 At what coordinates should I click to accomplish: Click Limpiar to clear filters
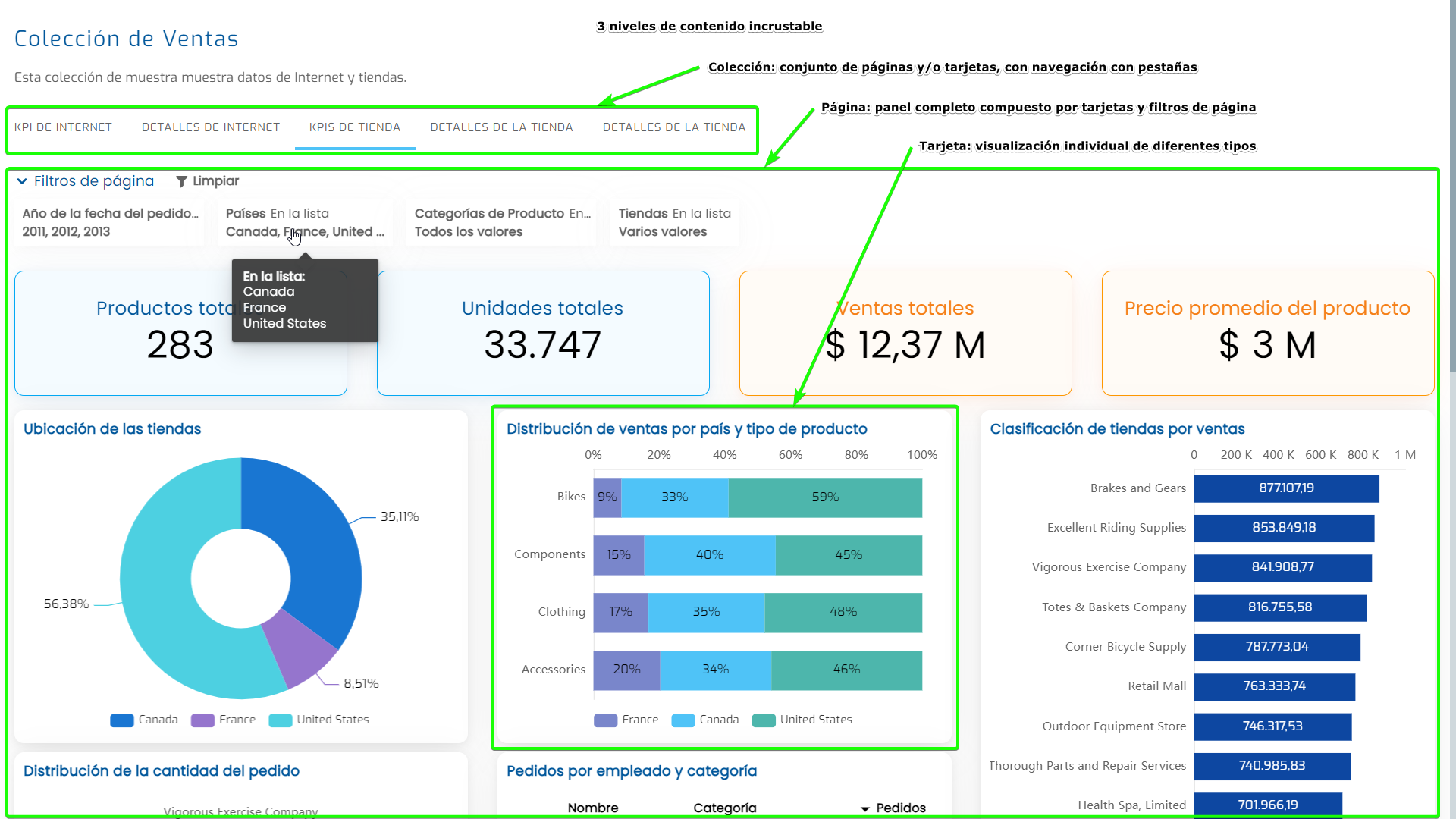tap(215, 181)
